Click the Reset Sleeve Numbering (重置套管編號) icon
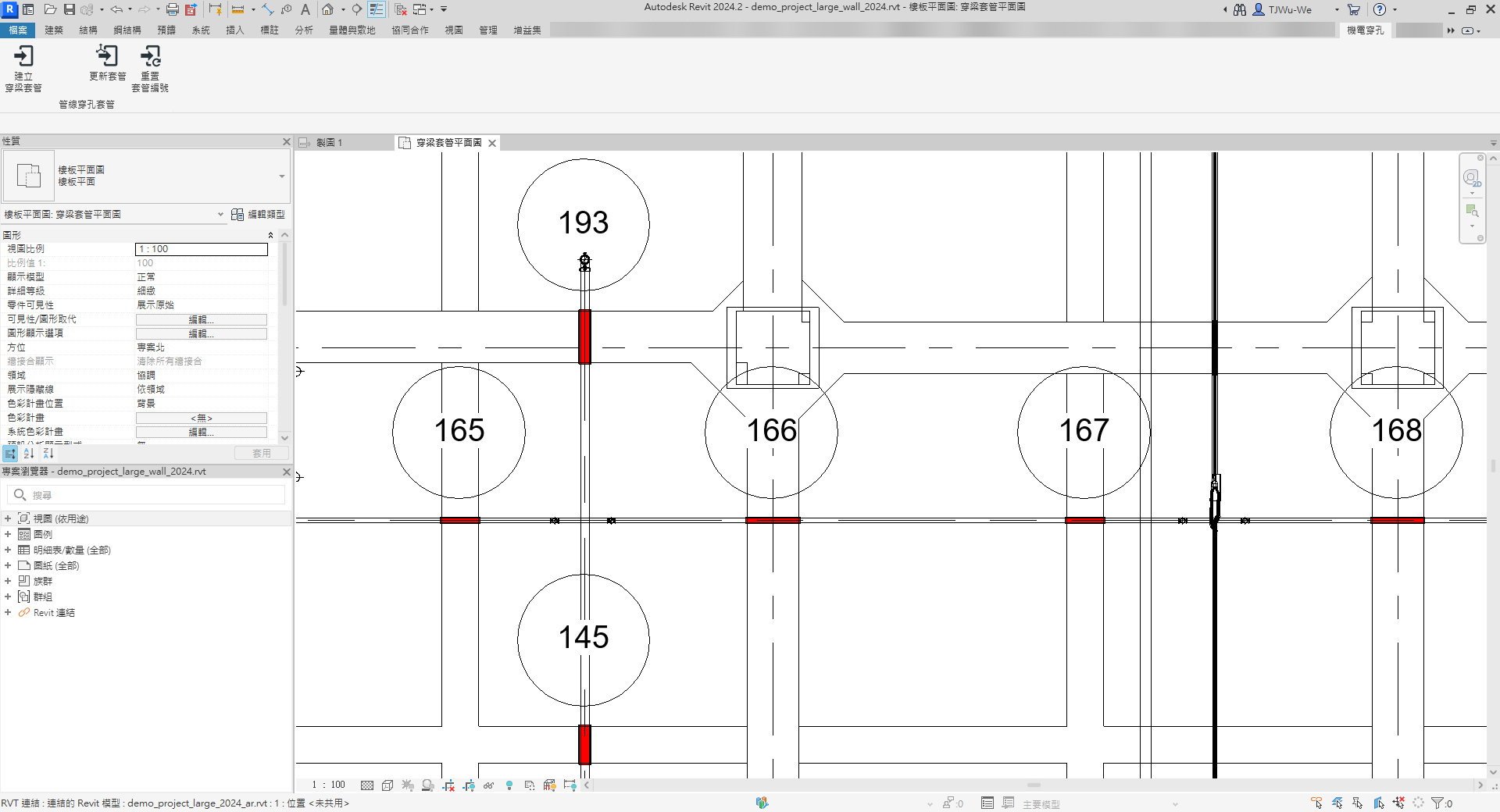The width and height of the screenshot is (1500, 812). [150, 56]
